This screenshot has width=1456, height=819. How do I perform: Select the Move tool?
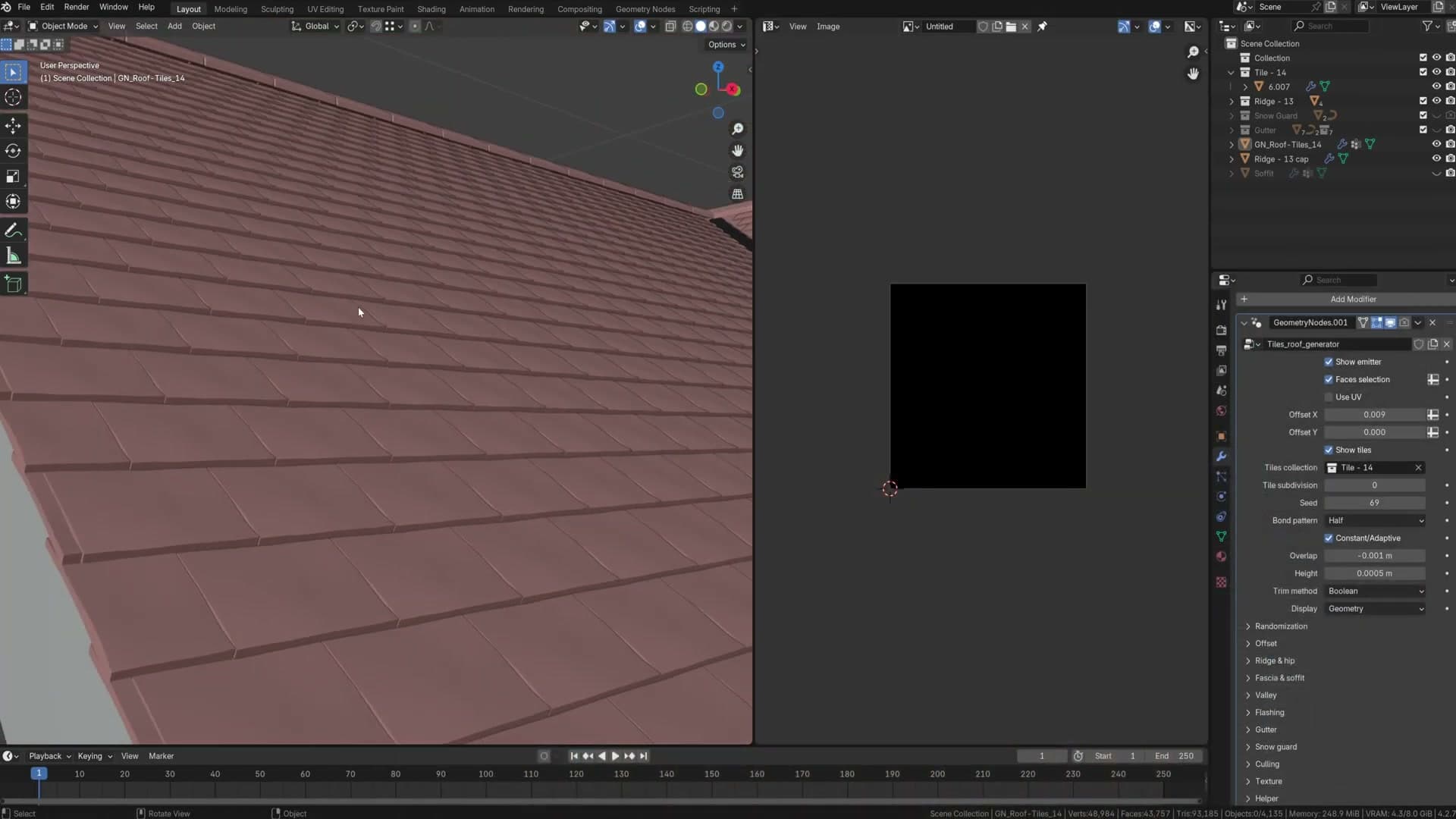coord(13,125)
